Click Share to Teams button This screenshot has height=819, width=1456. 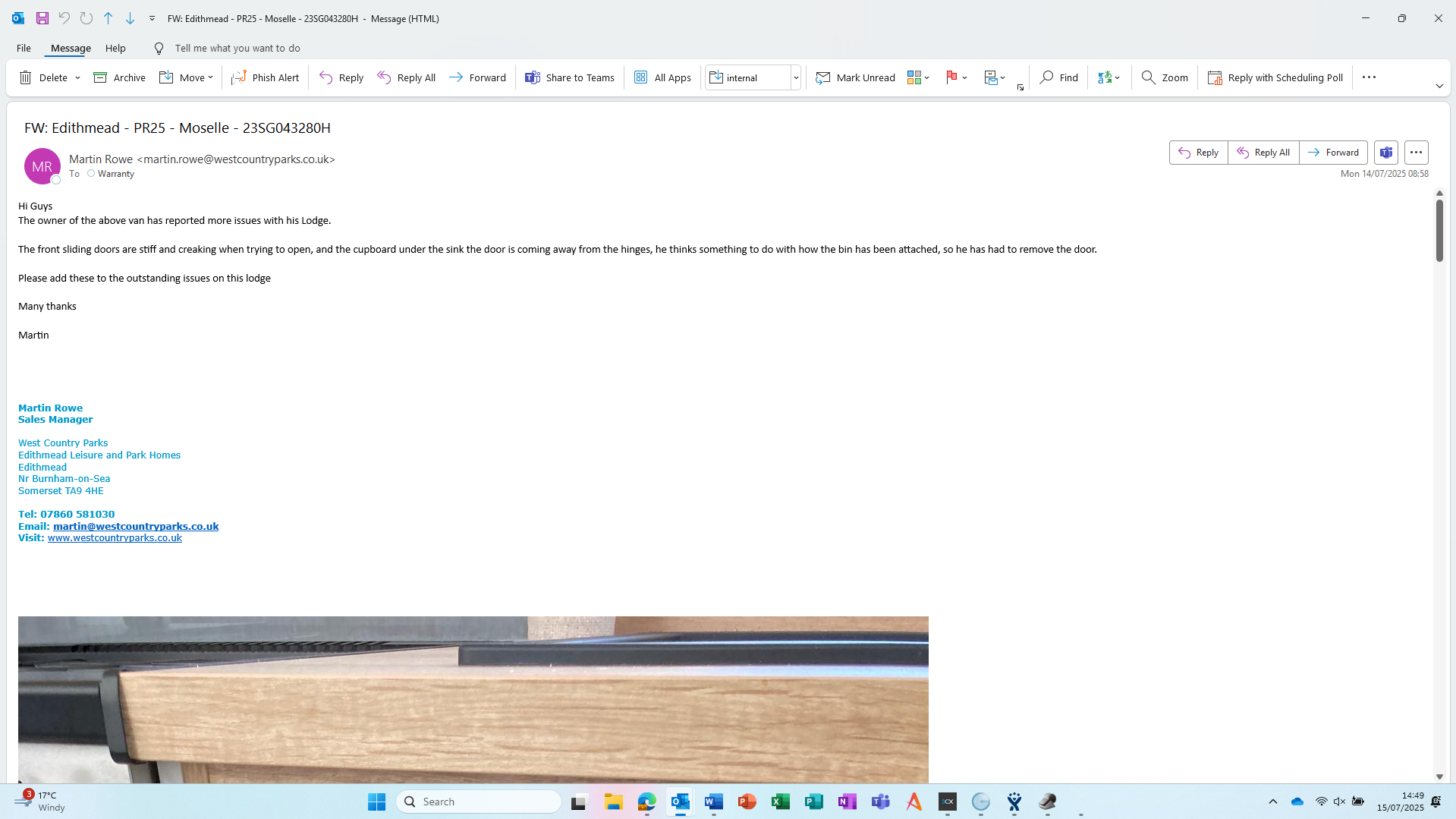pyautogui.click(x=570, y=77)
